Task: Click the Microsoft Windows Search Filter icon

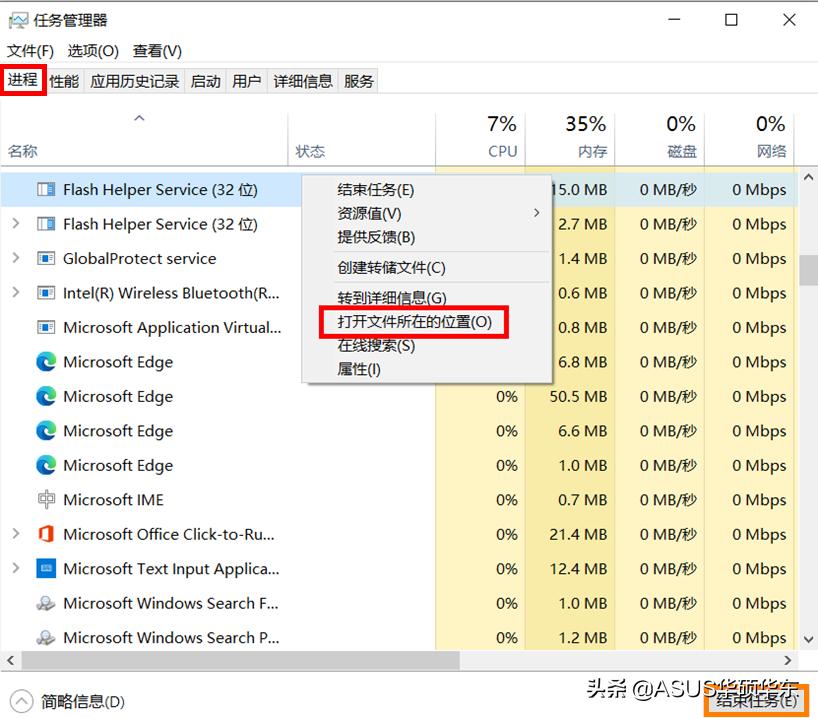Action: click(44, 604)
